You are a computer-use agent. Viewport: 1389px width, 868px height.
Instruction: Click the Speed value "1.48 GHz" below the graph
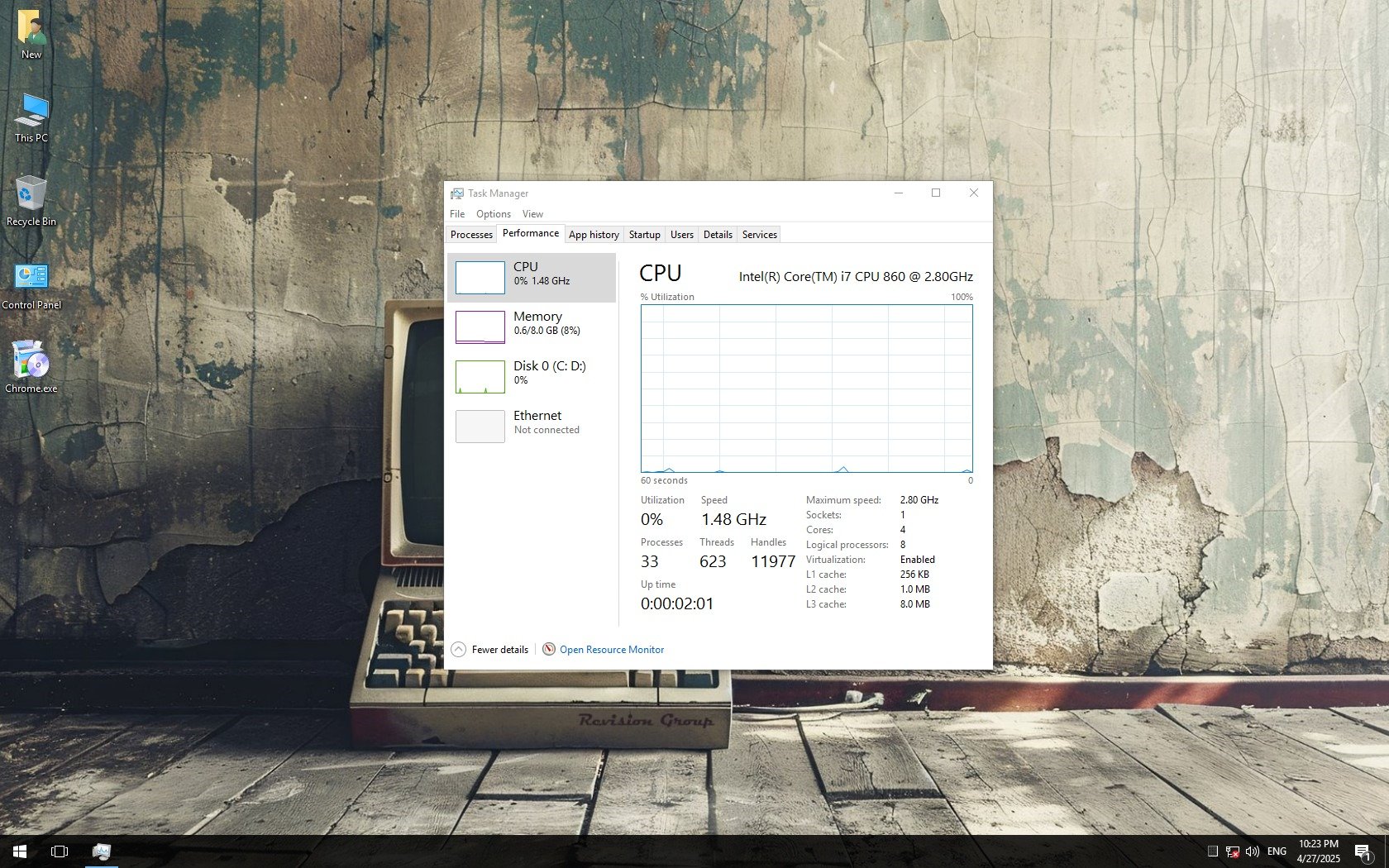click(734, 520)
